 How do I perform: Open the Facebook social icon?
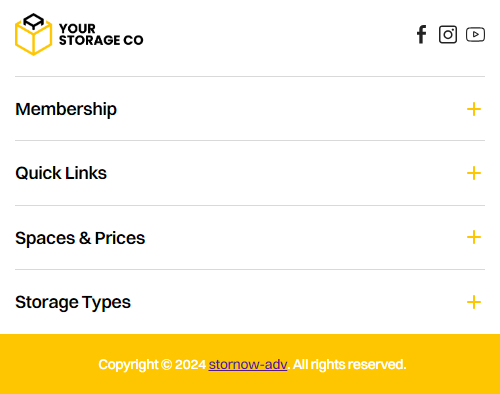(x=422, y=34)
